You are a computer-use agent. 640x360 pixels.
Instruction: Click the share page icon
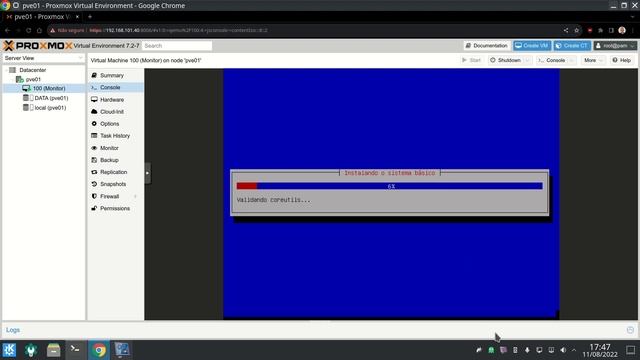coord(566,30)
